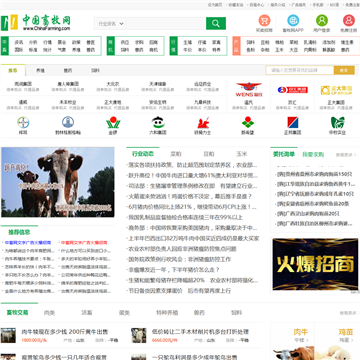Click the 九鼎科技 brand name
The image size is (360, 360).
coord(203,102)
